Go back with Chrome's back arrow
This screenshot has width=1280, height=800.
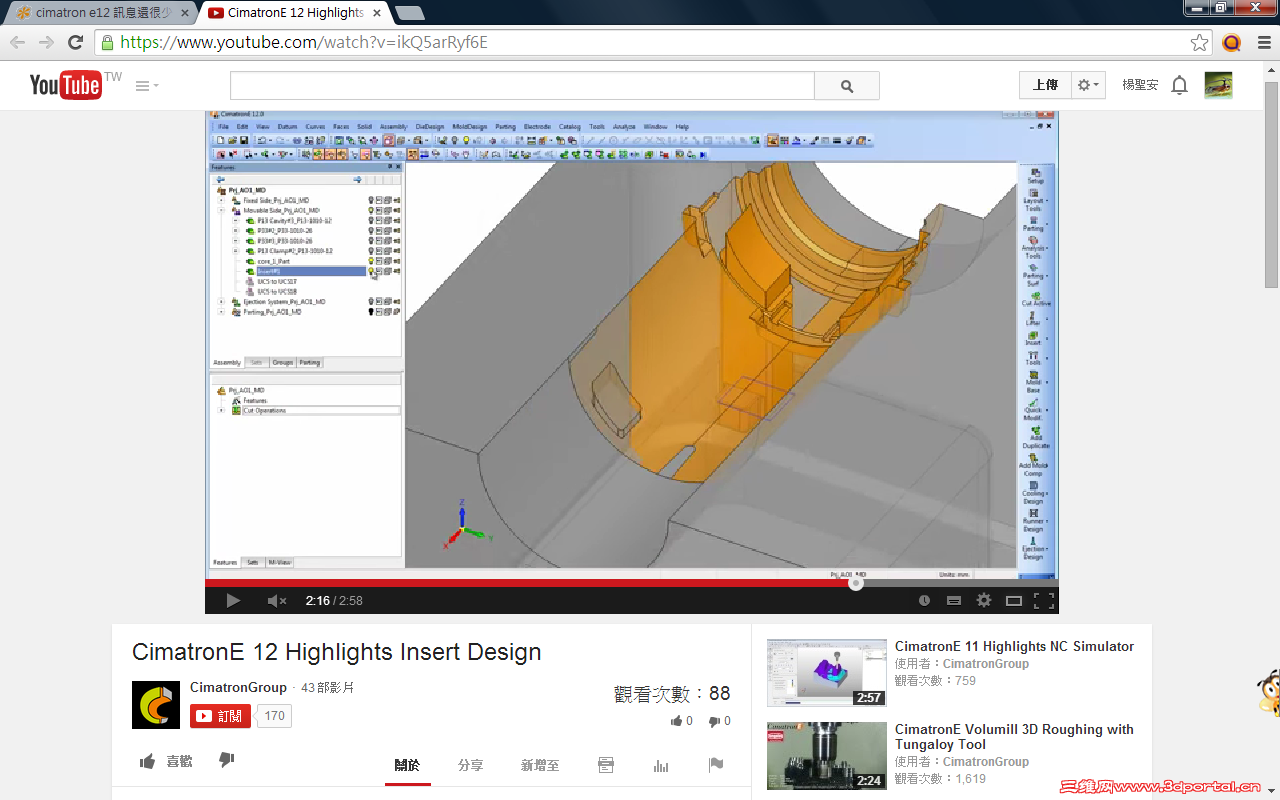point(17,42)
